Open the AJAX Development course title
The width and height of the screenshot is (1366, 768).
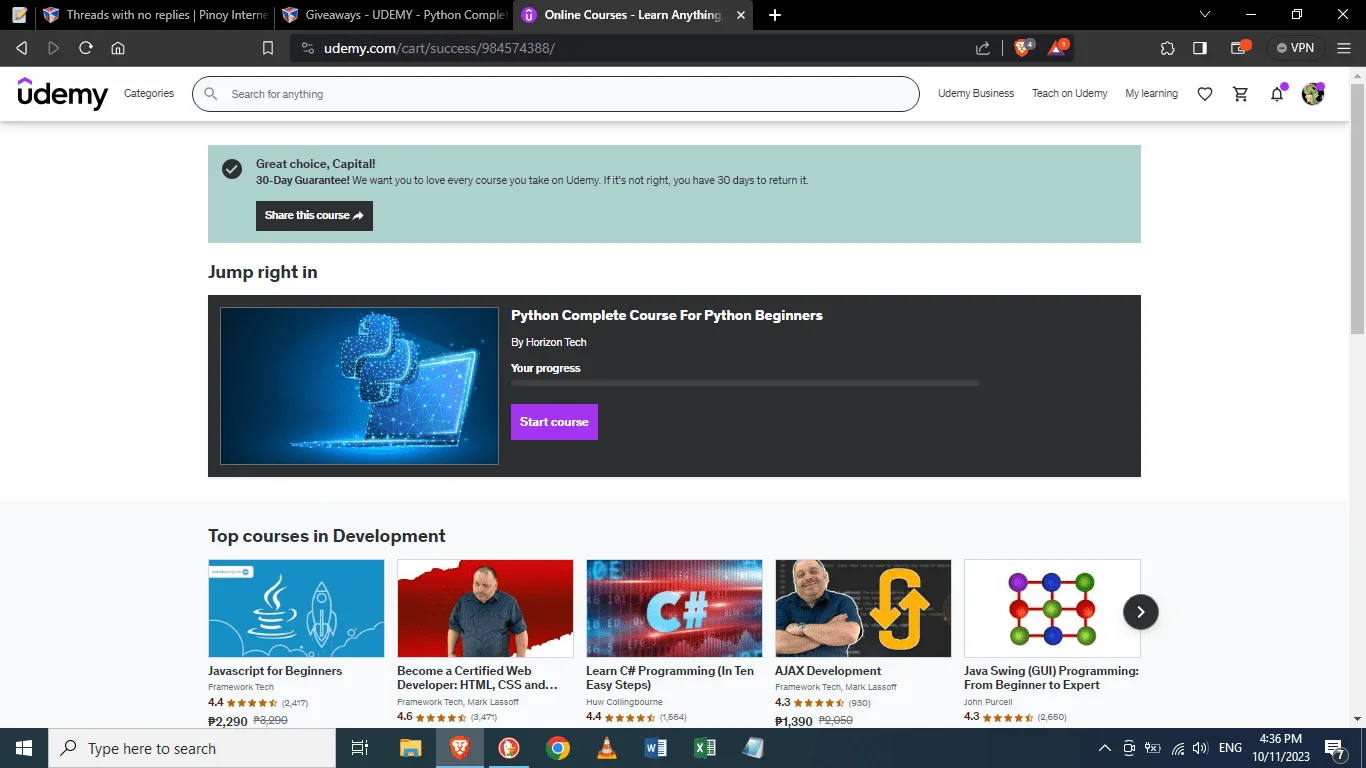(x=828, y=671)
